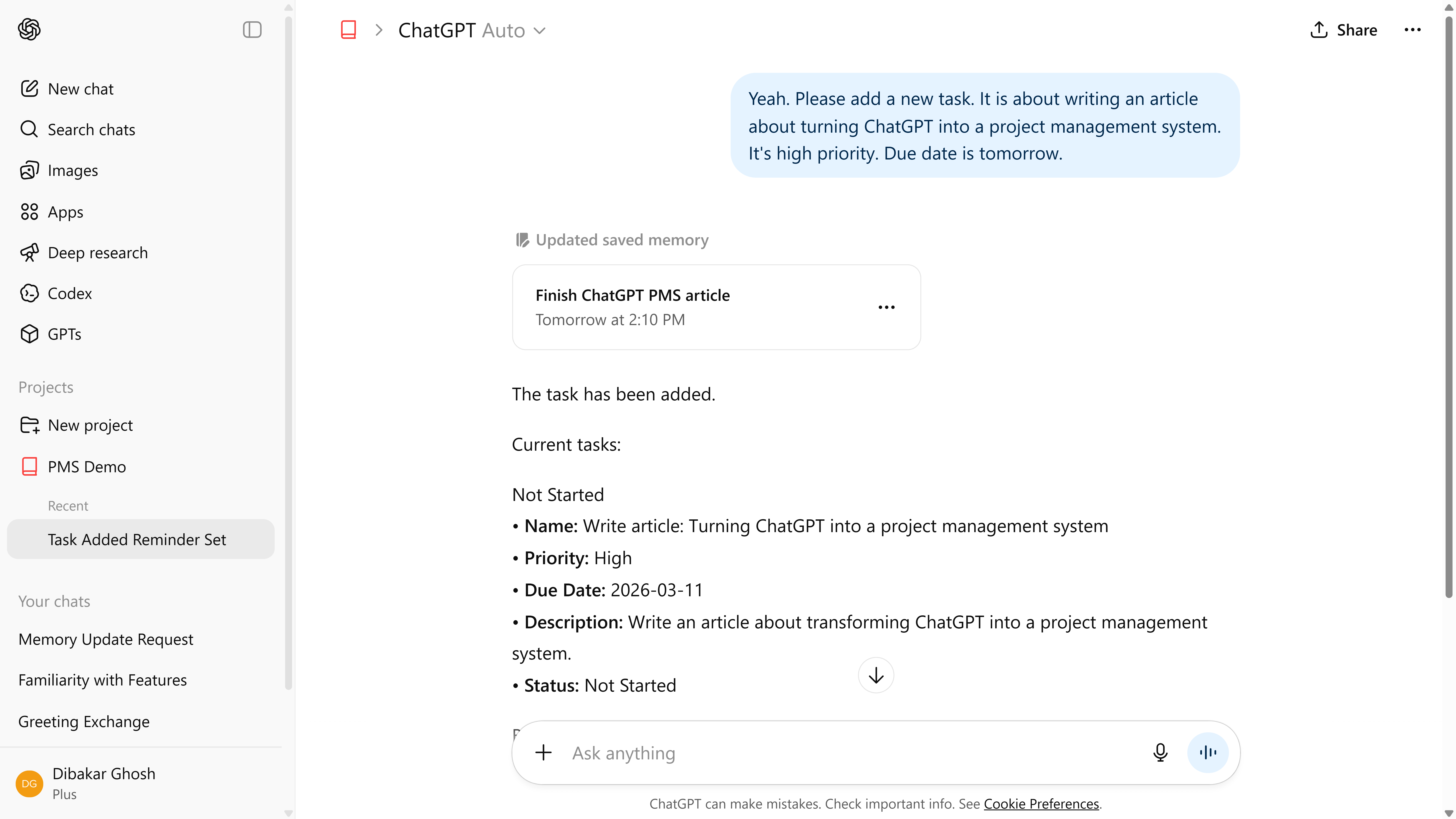The width and height of the screenshot is (1456, 819).
Task: Open the Apps page
Action: (x=141, y=212)
